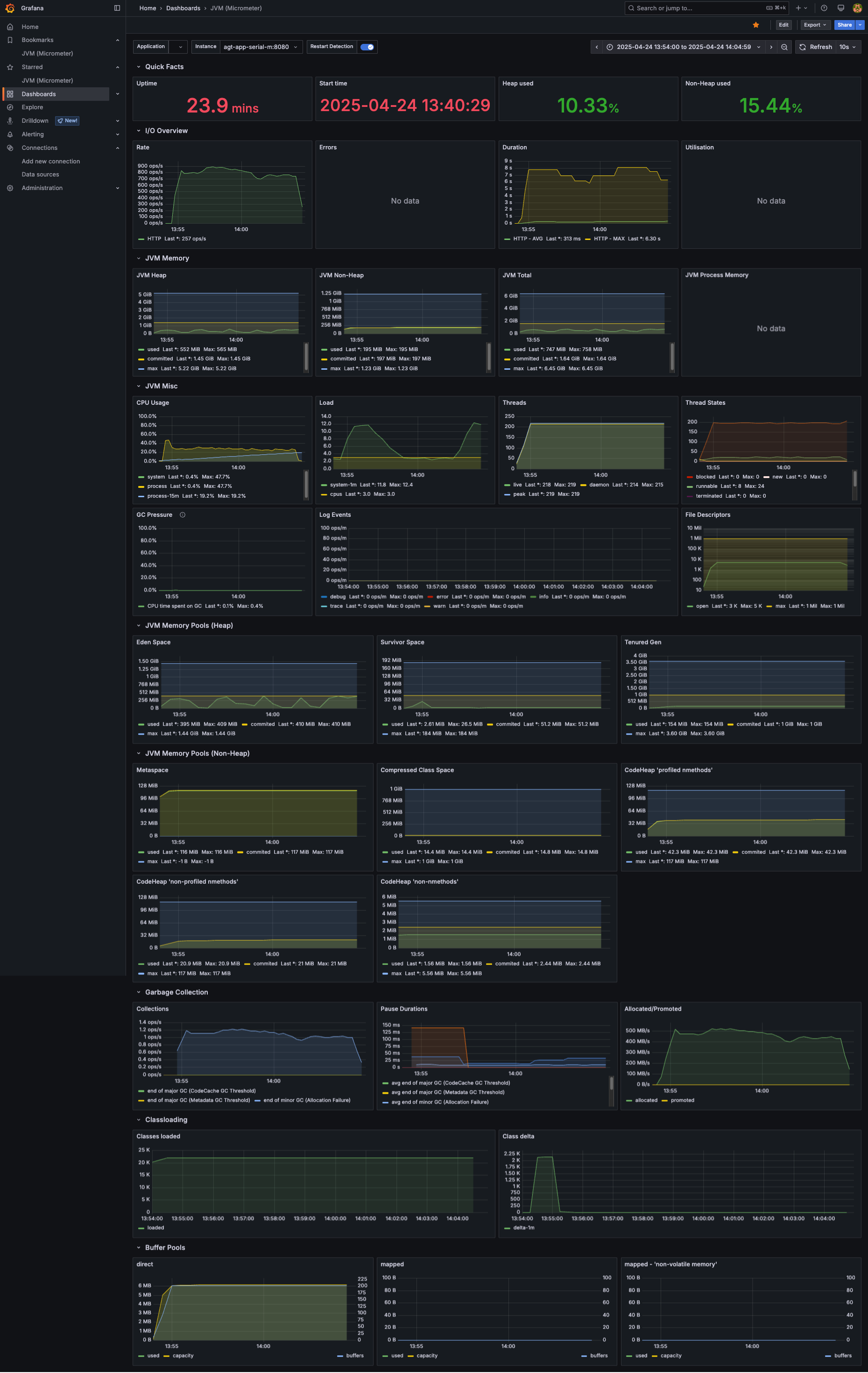Open the plus add-new menu
This screenshot has height=1373, width=868.
[x=801, y=8]
